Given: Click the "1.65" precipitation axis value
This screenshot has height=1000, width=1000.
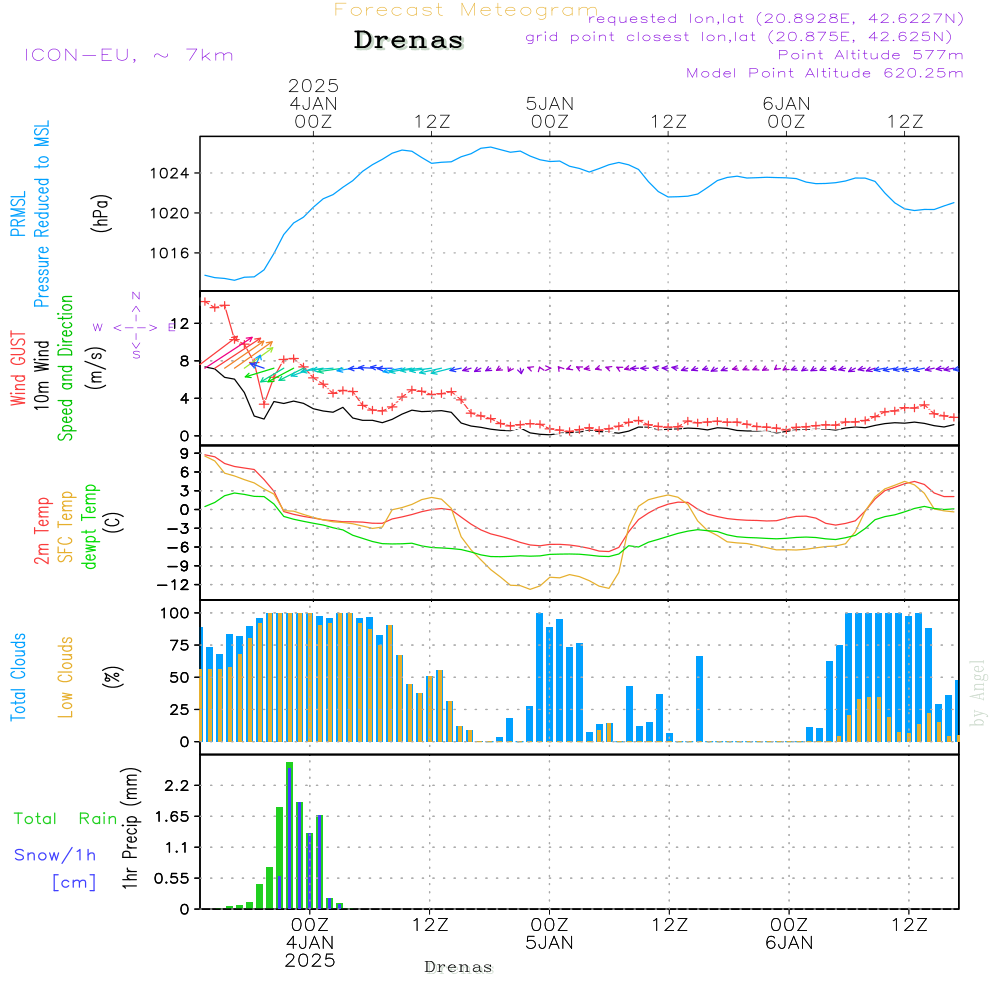Looking at the screenshot, I should point(172,816).
